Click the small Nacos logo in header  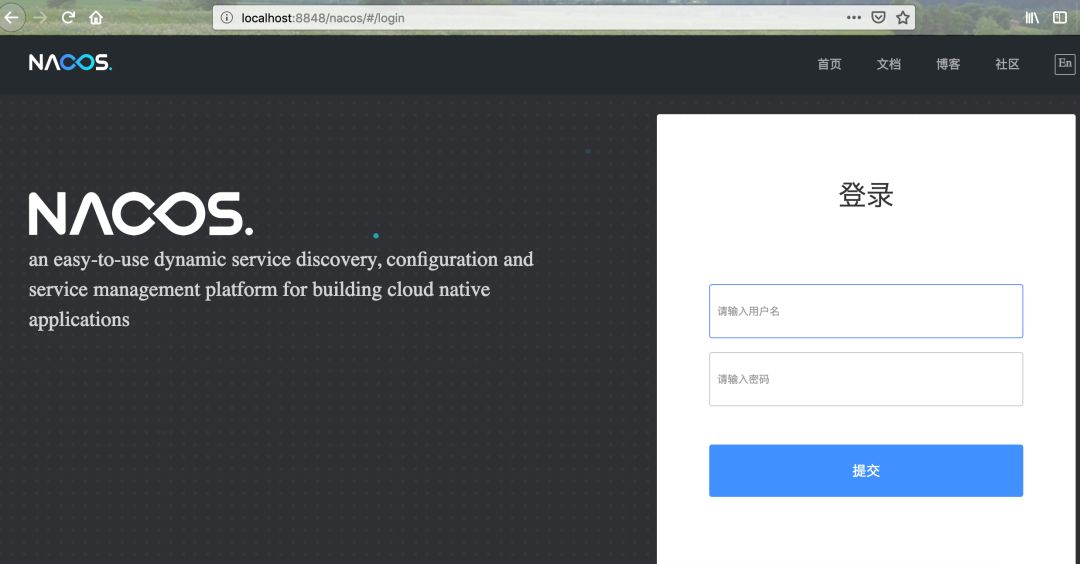pyautogui.click(x=70, y=63)
